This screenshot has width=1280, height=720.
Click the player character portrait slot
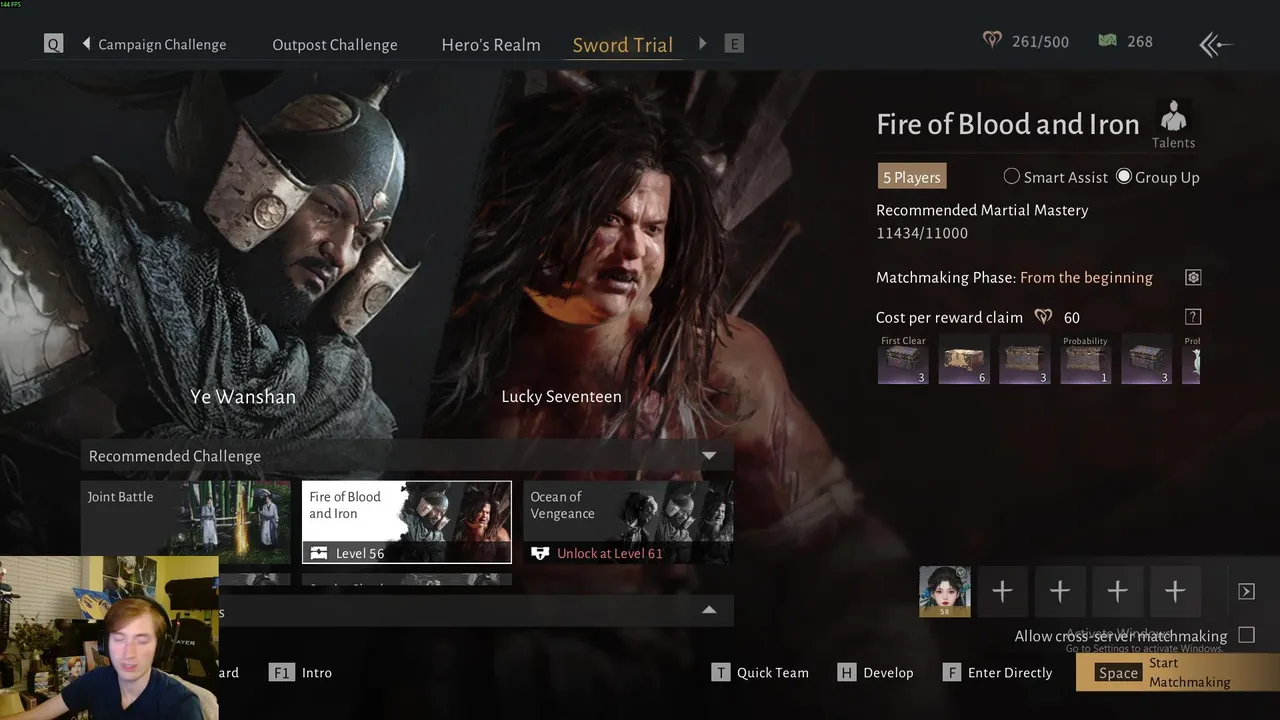point(945,591)
